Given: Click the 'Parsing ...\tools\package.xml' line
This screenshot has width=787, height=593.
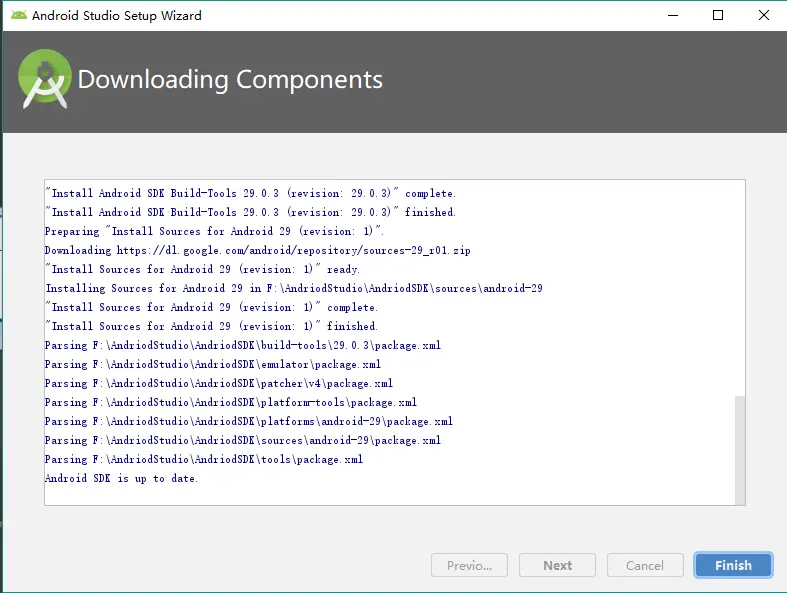Looking at the screenshot, I should 204,459.
